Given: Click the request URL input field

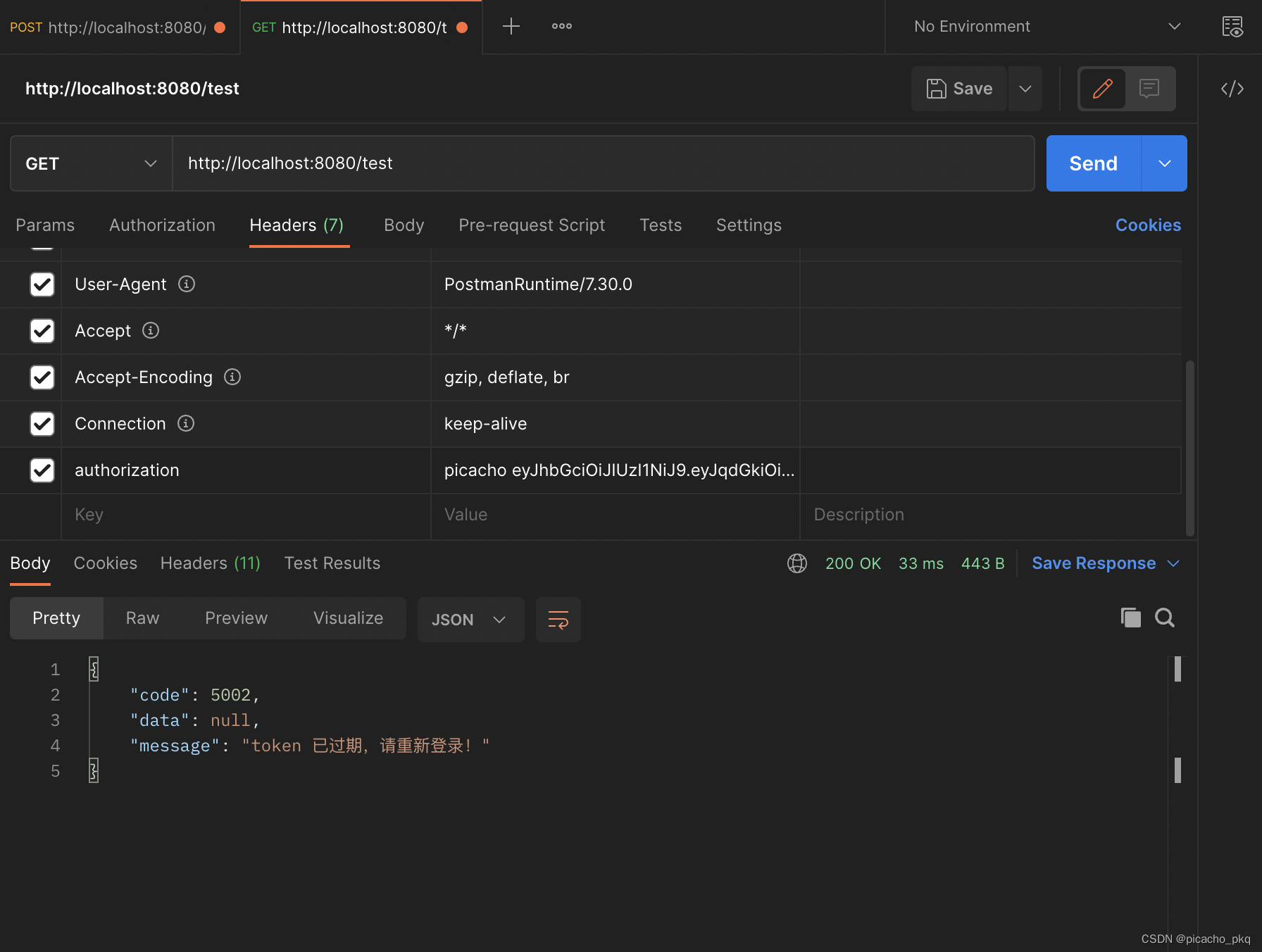Looking at the screenshot, I should (604, 163).
